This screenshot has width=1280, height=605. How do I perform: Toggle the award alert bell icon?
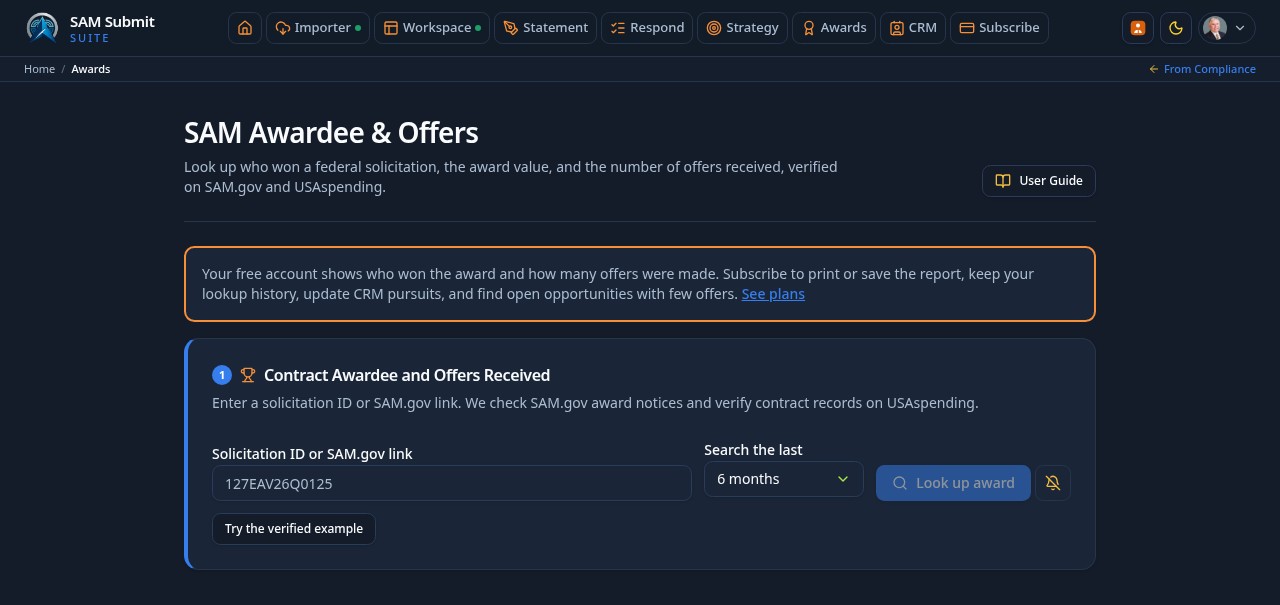point(1053,483)
